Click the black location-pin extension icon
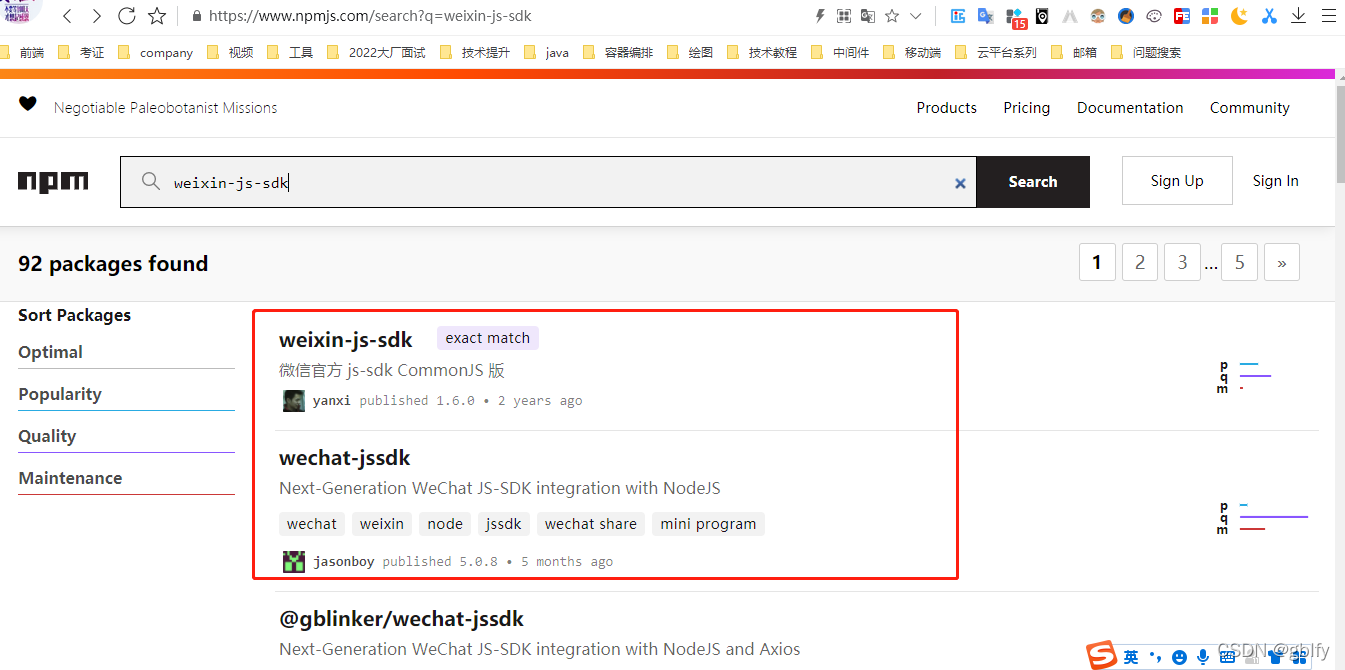1345x670 pixels. (1042, 16)
